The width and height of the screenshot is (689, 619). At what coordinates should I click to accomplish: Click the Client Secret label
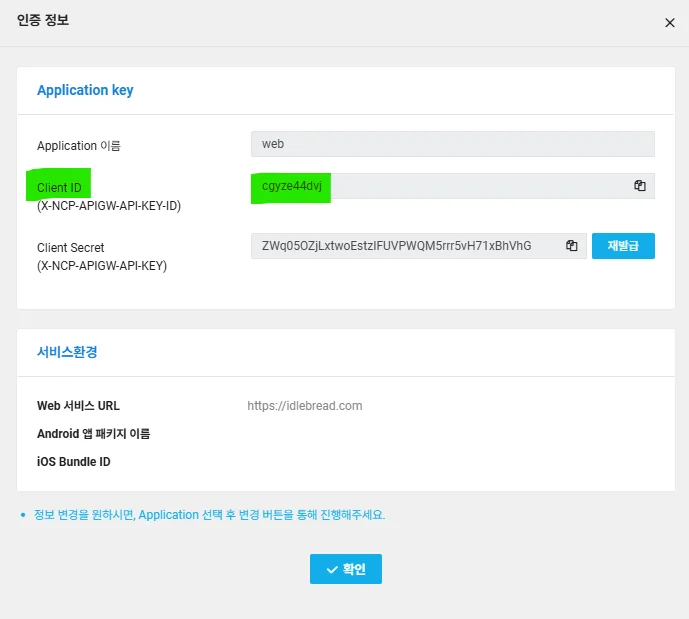[x=71, y=248]
